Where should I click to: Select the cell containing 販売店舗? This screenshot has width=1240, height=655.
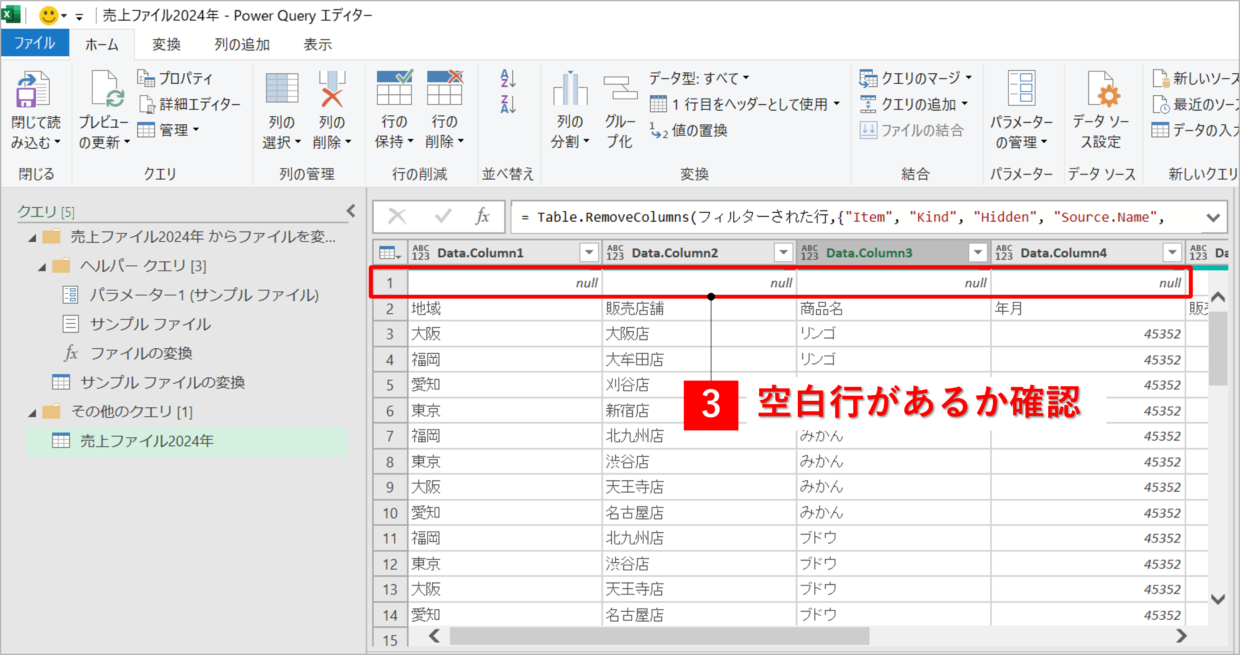(699, 309)
